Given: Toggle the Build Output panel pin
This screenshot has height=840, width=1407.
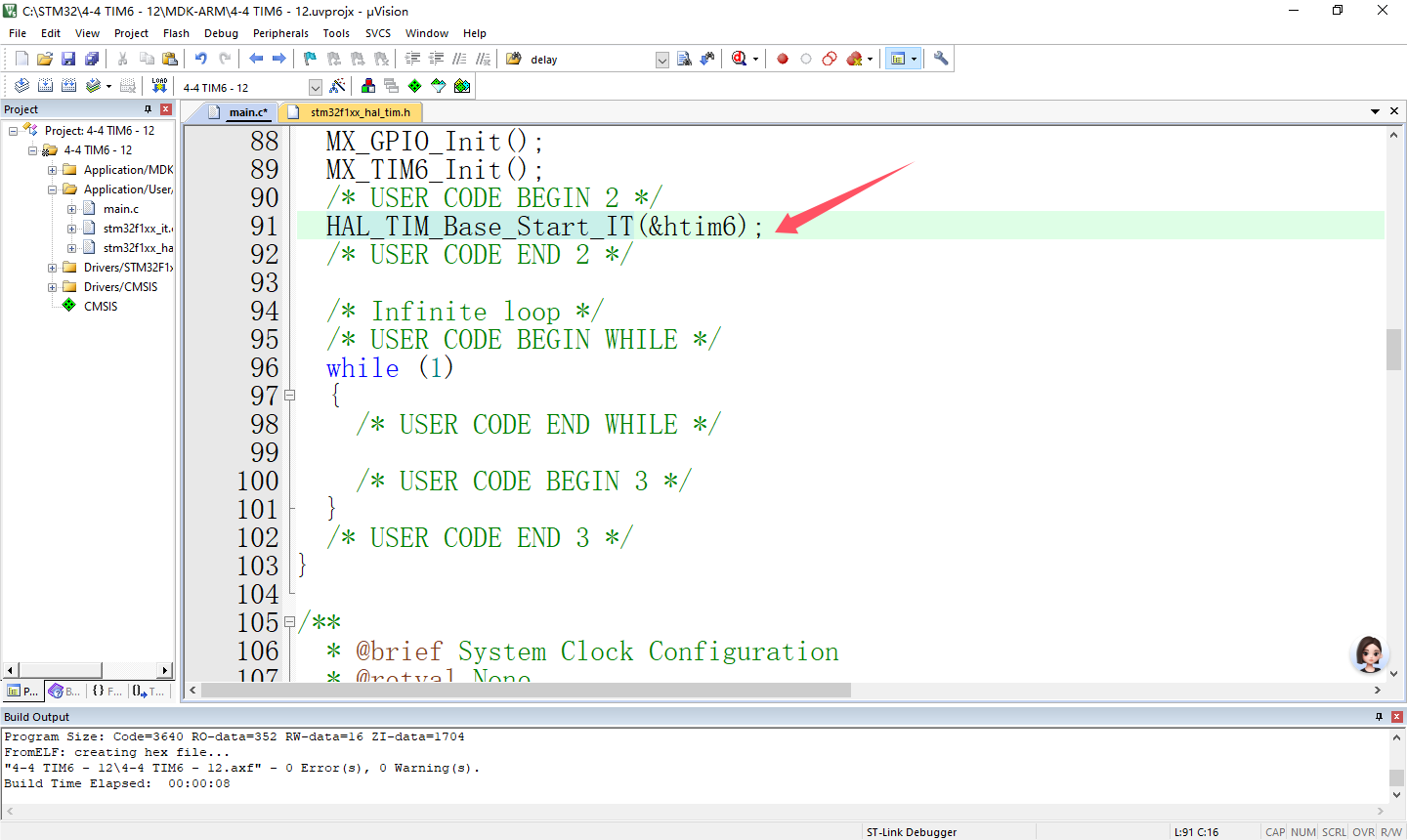Looking at the screenshot, I should pos(1380,717).
